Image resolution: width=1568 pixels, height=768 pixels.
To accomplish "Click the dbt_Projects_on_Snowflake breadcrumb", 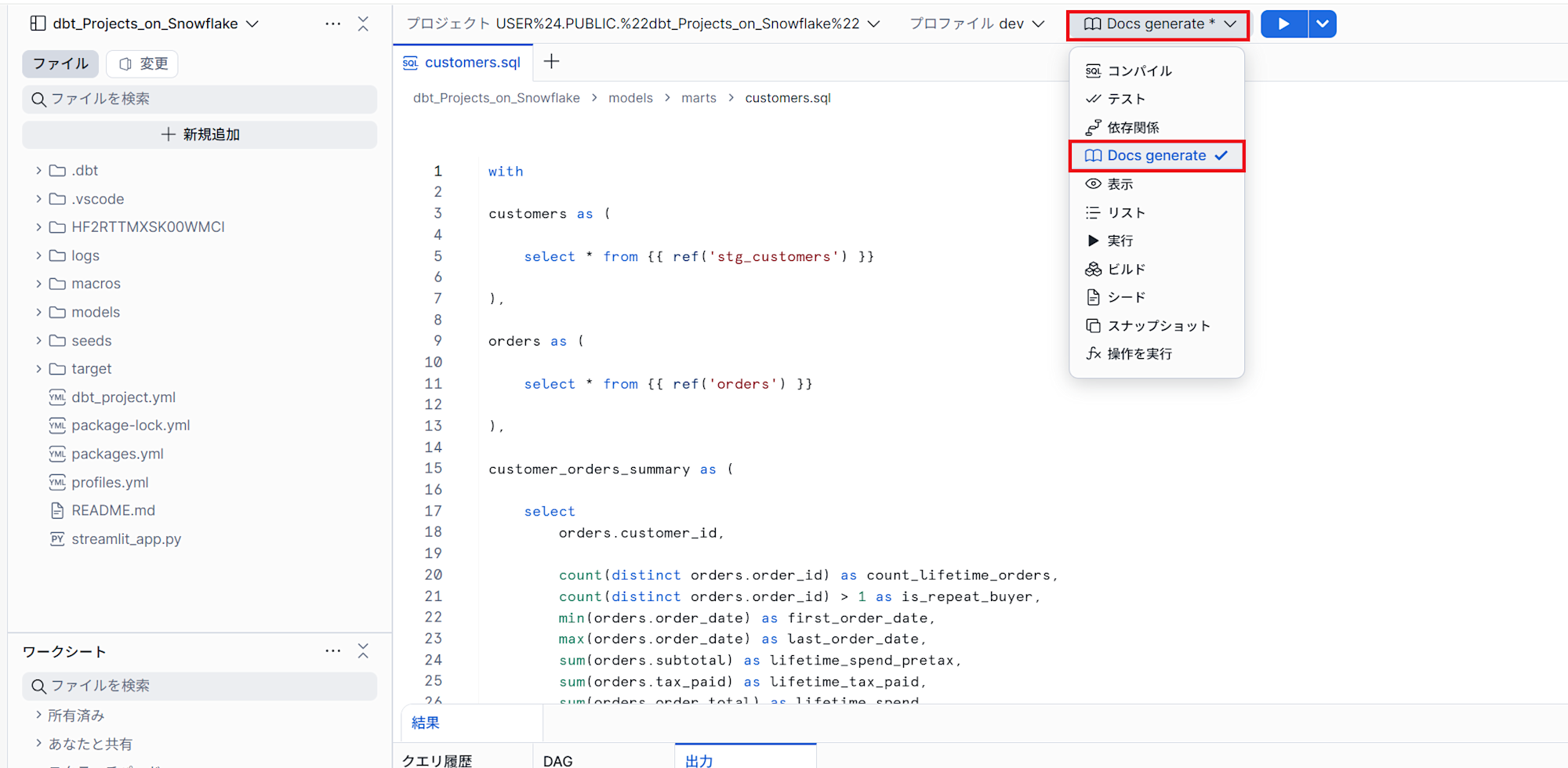I will click(496, 98).
